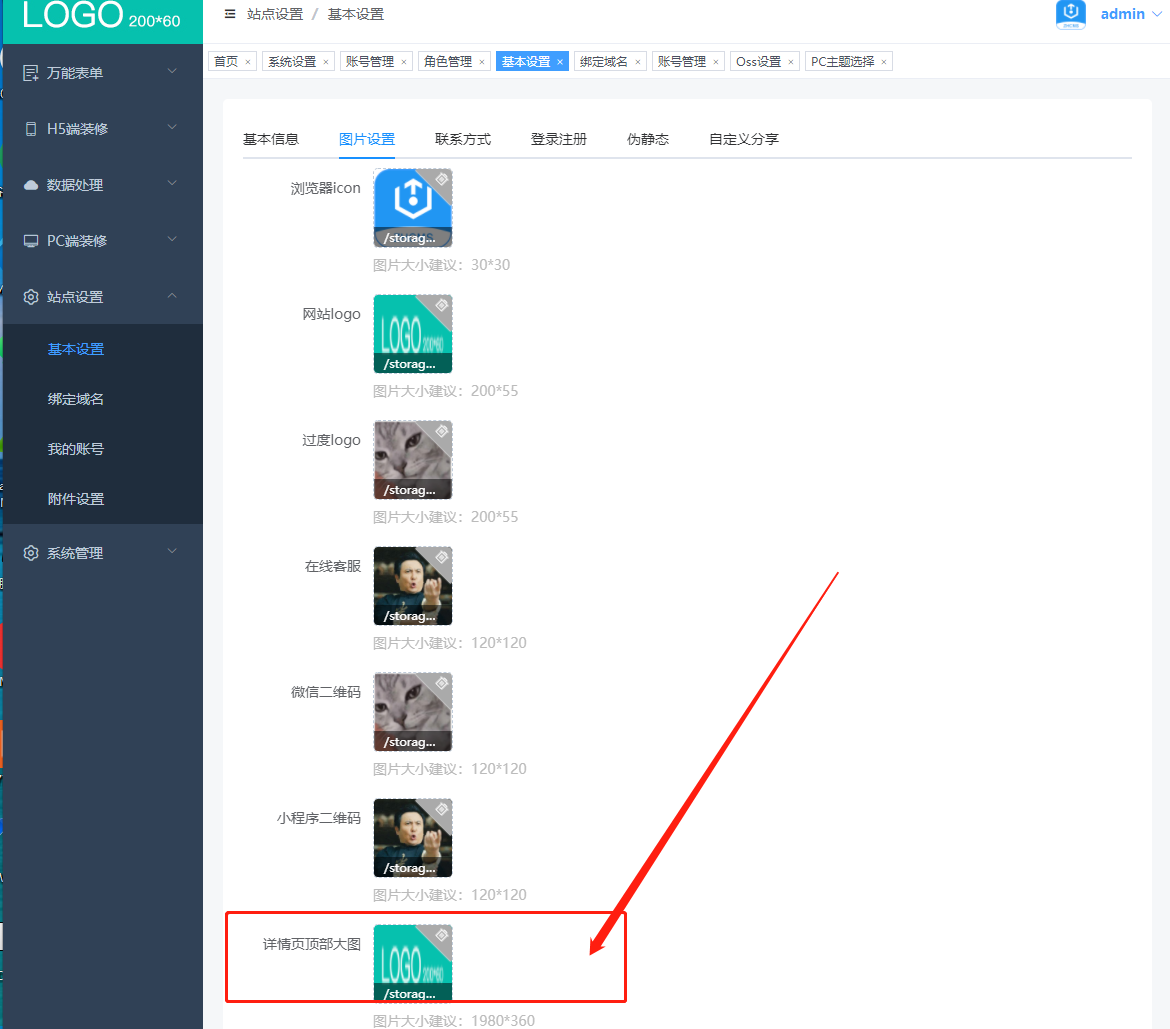Click the hamburger menu collapse icon

click(230, 14)
